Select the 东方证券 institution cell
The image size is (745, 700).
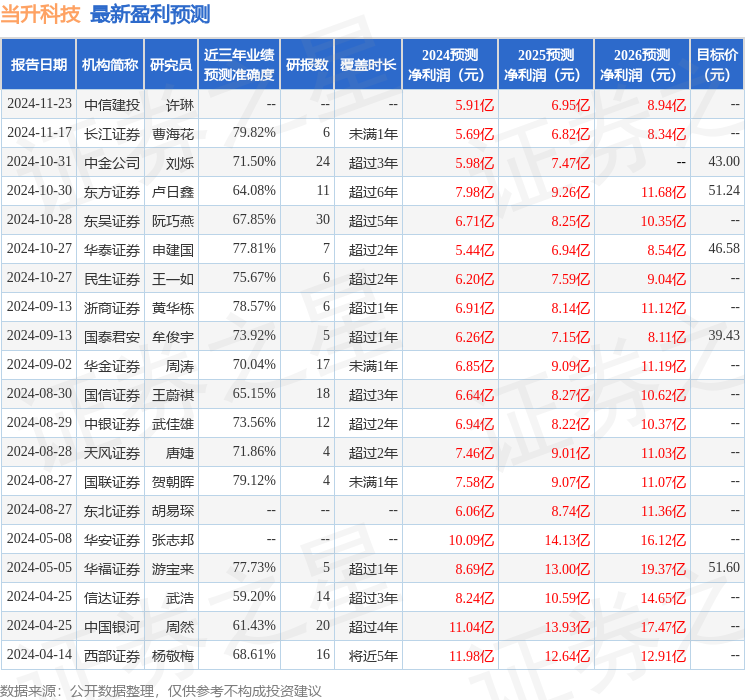(112, 192)
